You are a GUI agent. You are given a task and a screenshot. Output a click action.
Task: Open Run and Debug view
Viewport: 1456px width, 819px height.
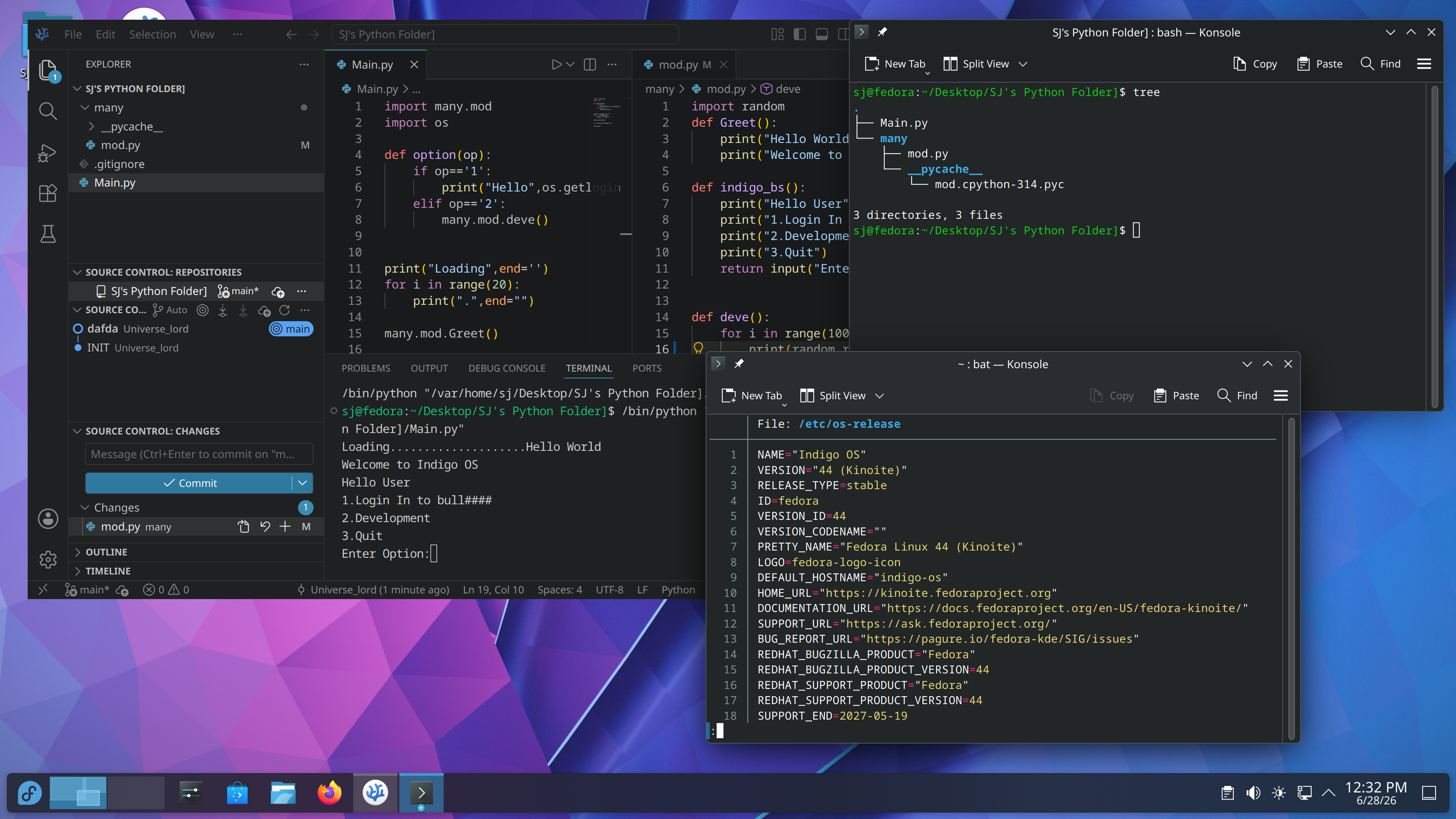point(48,152)
